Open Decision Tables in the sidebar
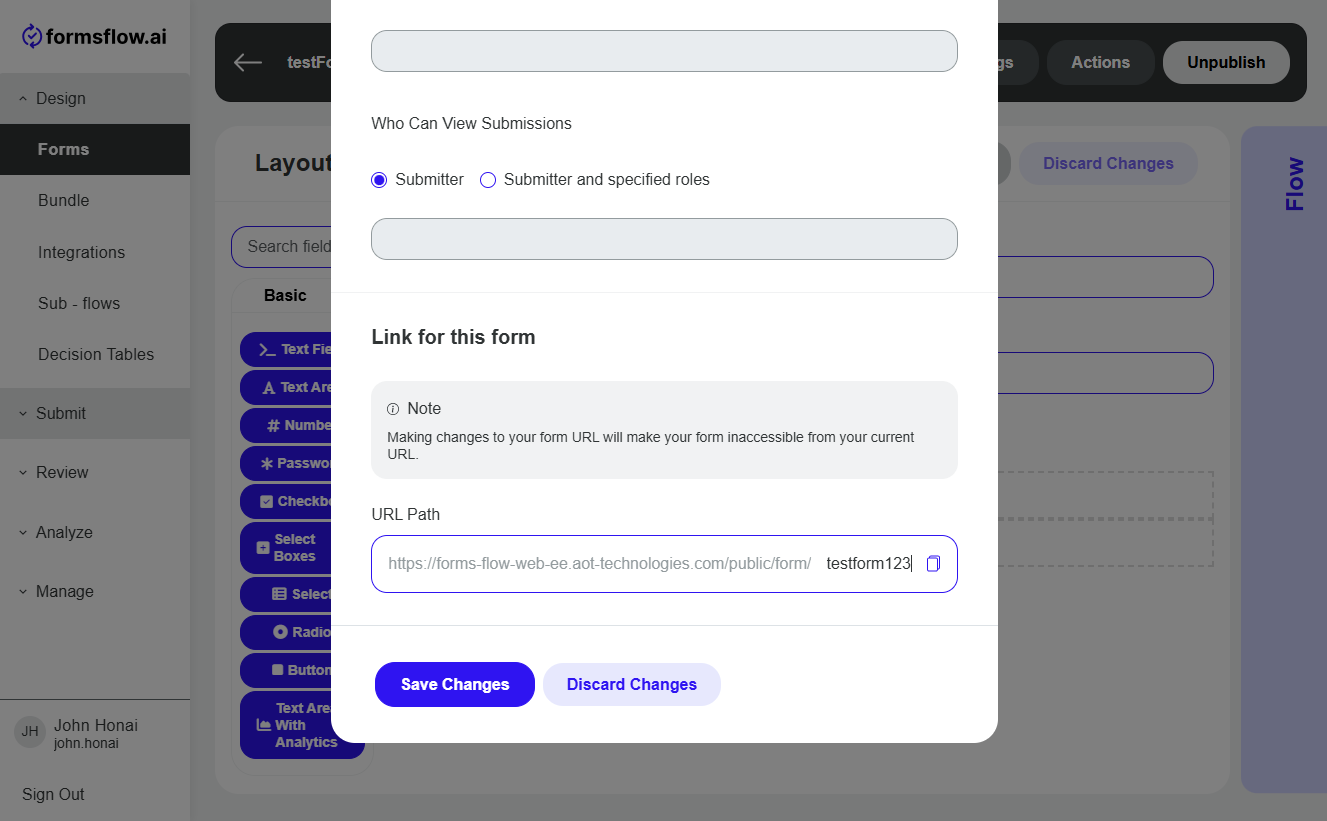 pos(95,354)
